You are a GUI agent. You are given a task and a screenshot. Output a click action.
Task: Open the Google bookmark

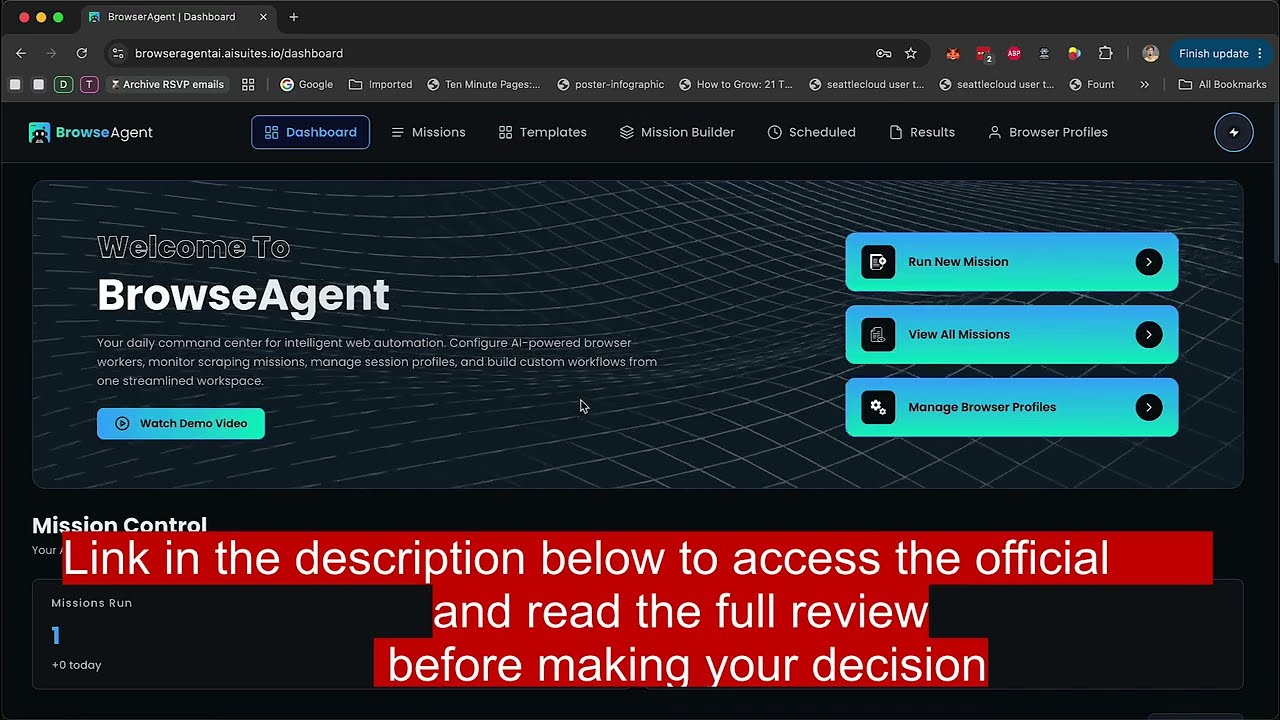click(x=306, y=85)
